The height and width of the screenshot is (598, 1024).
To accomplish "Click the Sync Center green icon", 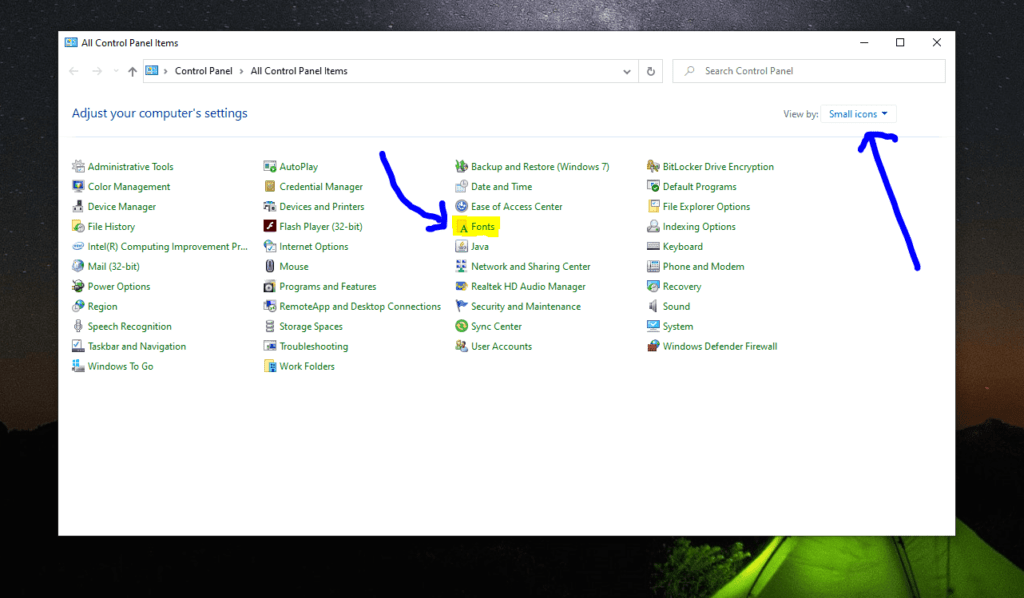I will 461,326.
